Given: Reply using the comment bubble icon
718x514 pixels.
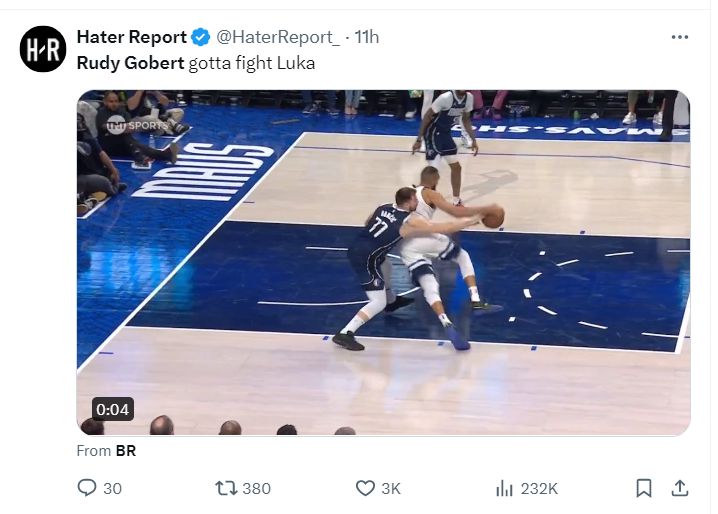Looking at the screenshot, I should (87, 488).
